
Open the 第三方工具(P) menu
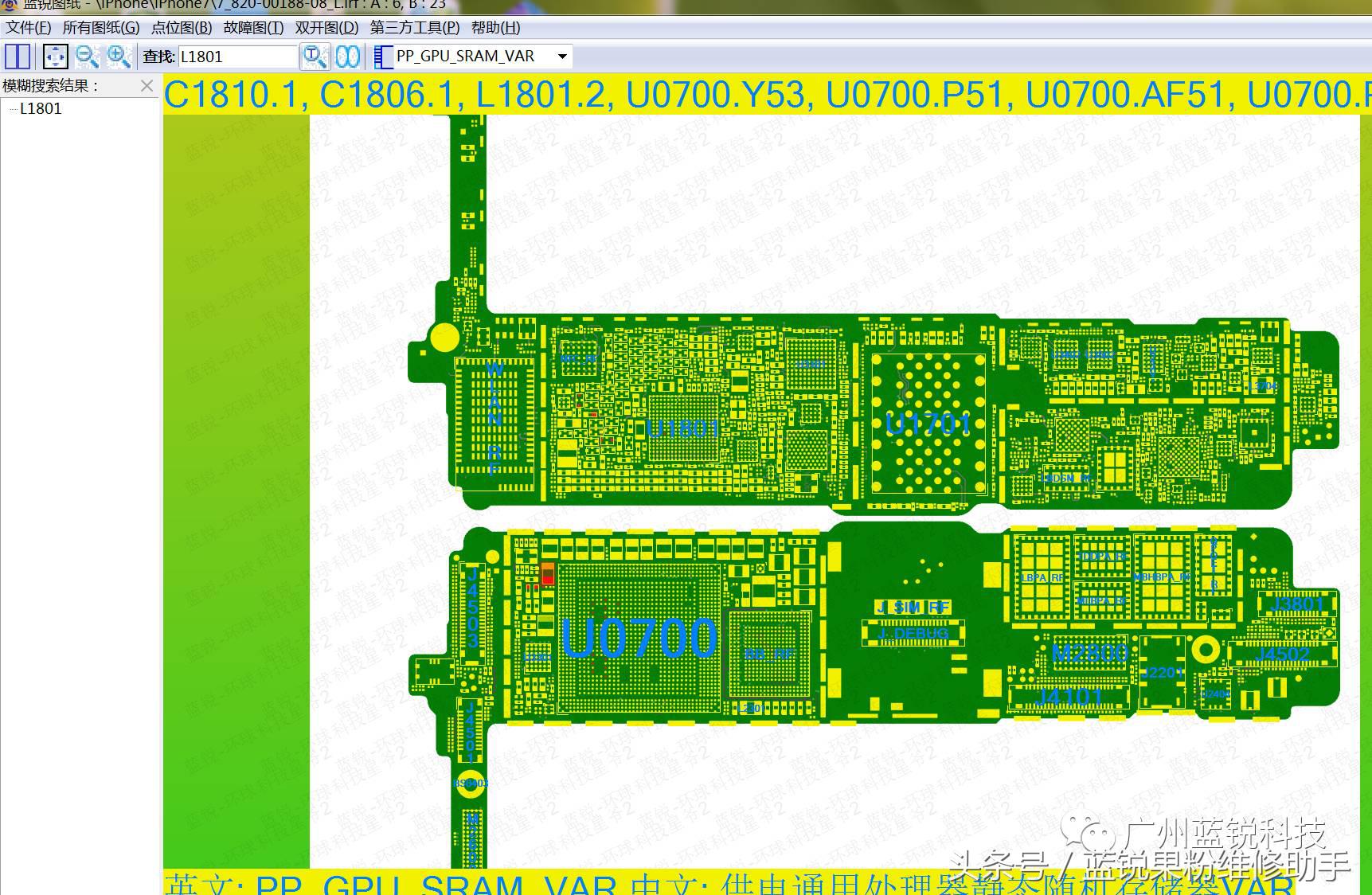pos(415,28)
